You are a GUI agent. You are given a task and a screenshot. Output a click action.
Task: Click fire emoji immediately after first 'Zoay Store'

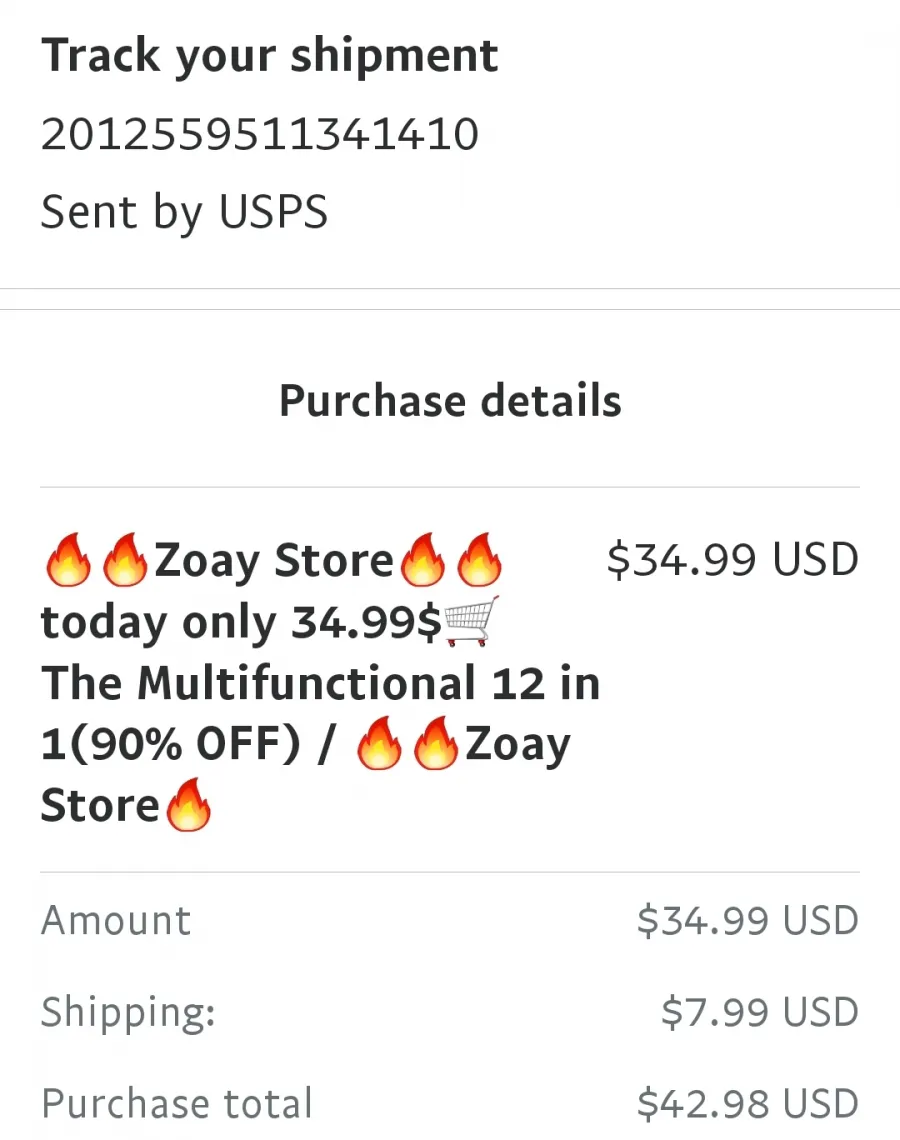(x=423, y=560)
